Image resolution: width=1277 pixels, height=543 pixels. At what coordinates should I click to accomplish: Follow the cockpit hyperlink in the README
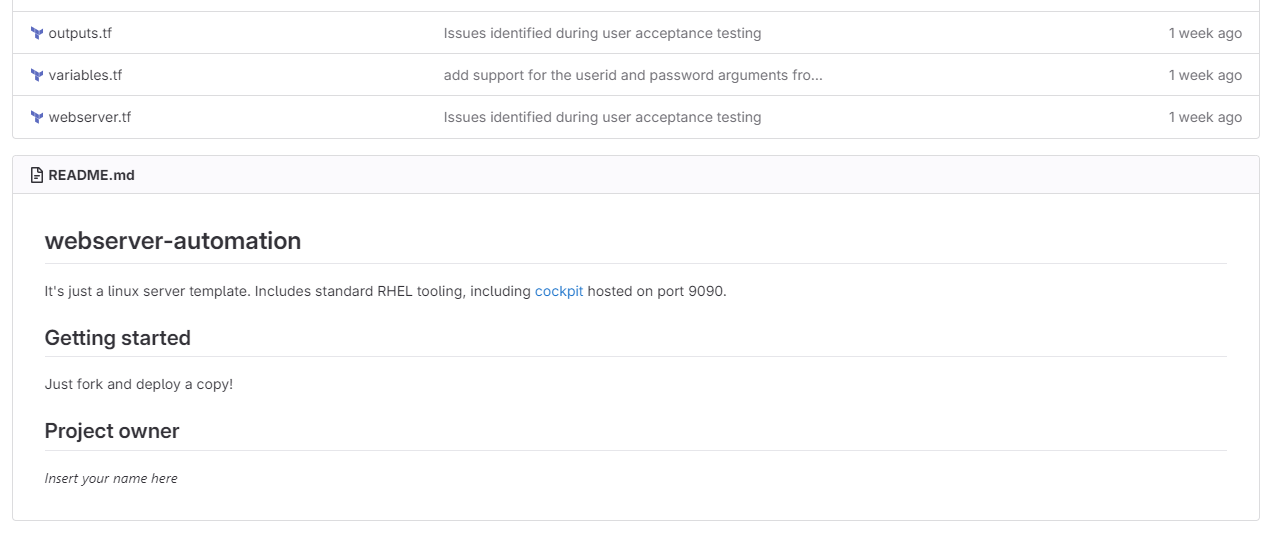tap(559, 291)
